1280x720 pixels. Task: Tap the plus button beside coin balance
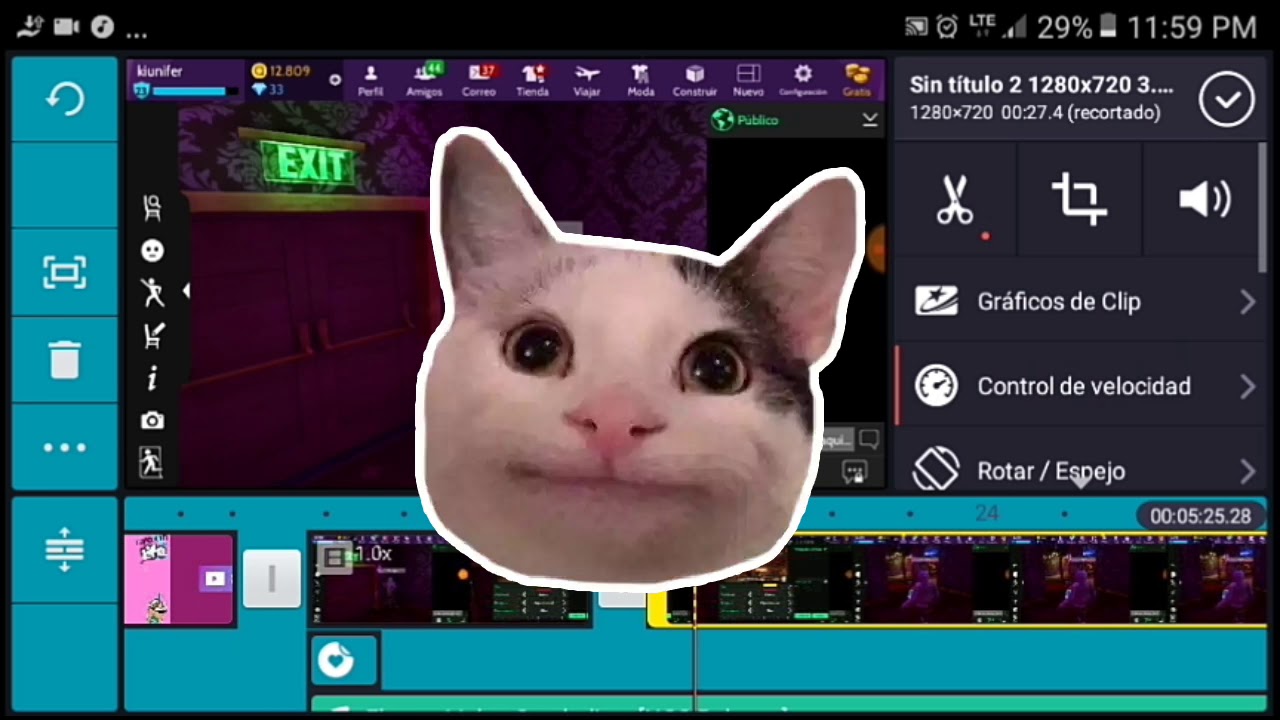point(335,80)
